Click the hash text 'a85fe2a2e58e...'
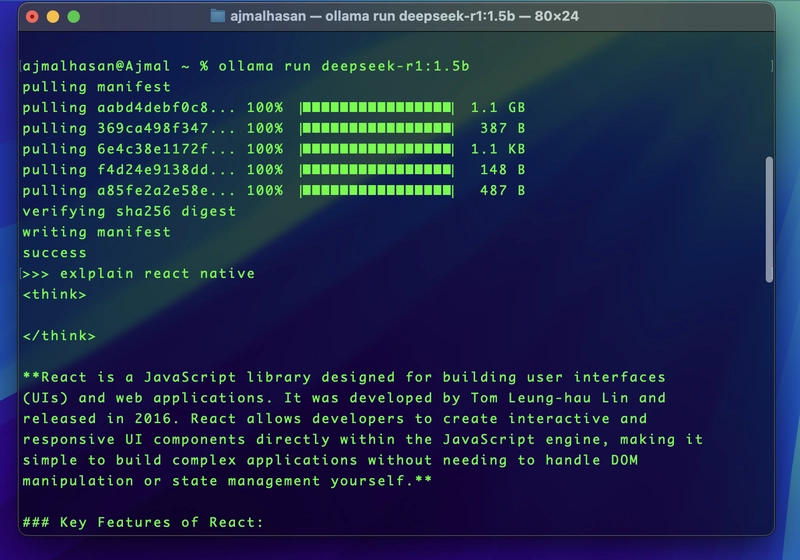This screenshot has width=800, height=560. point(166,190)
